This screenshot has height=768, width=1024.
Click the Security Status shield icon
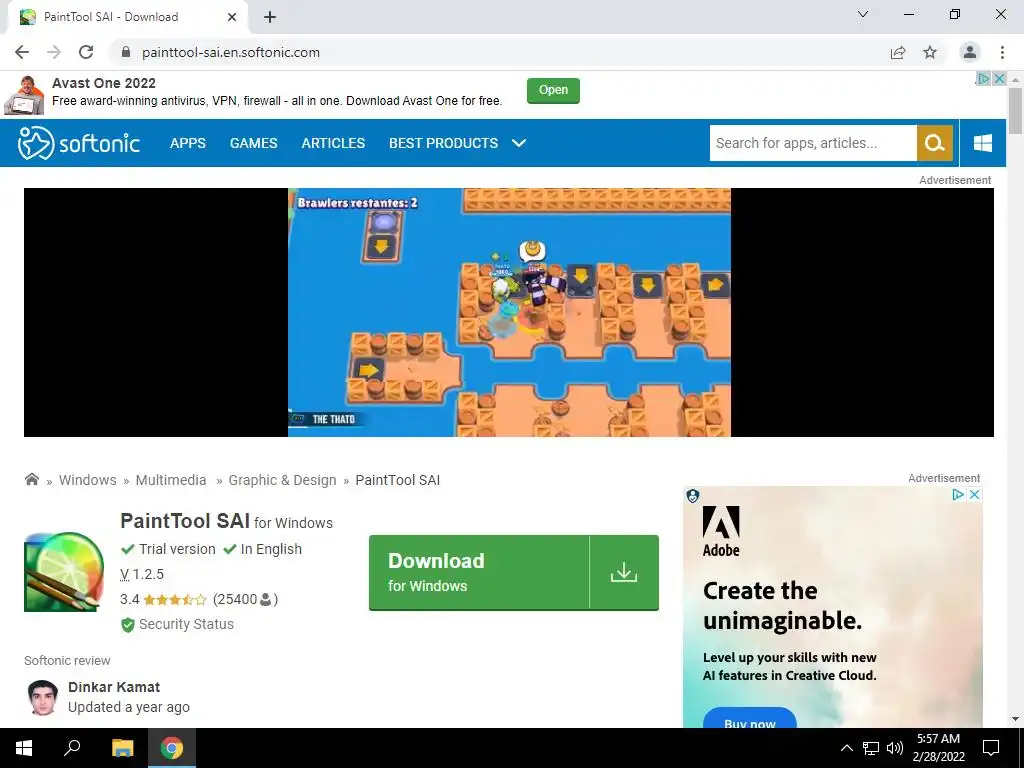[127, 625]
